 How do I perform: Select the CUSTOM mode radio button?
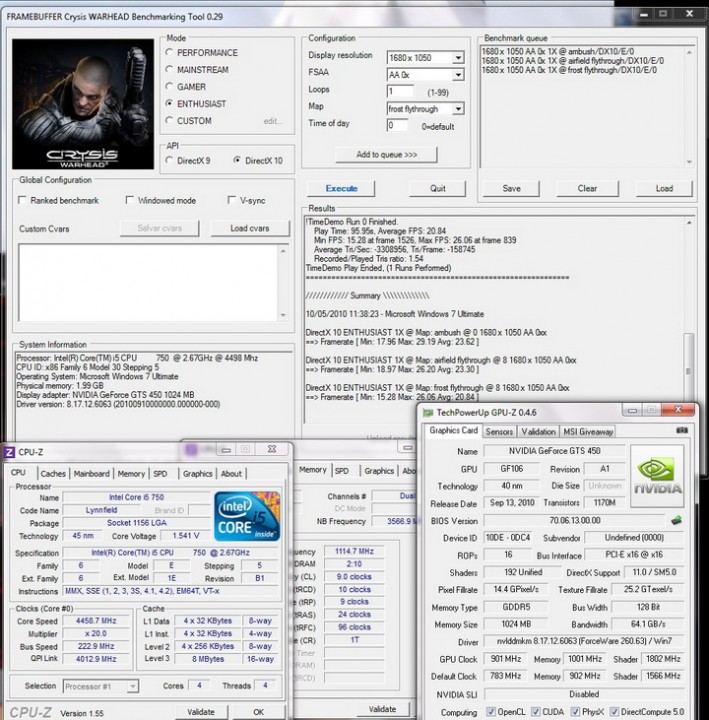pyautogui.click(x=169, y=120)
